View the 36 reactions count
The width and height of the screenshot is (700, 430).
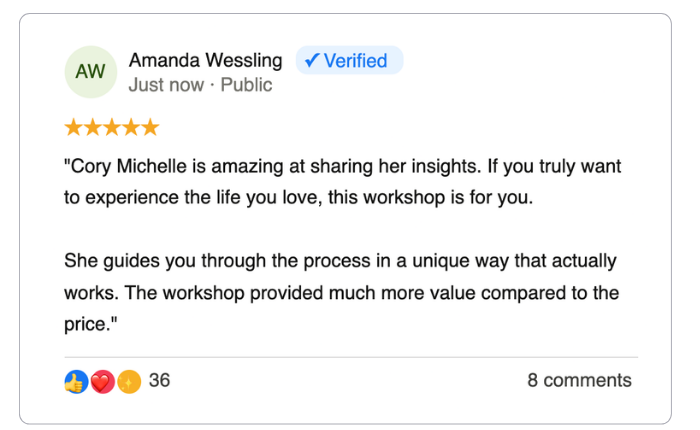(159, 380)
